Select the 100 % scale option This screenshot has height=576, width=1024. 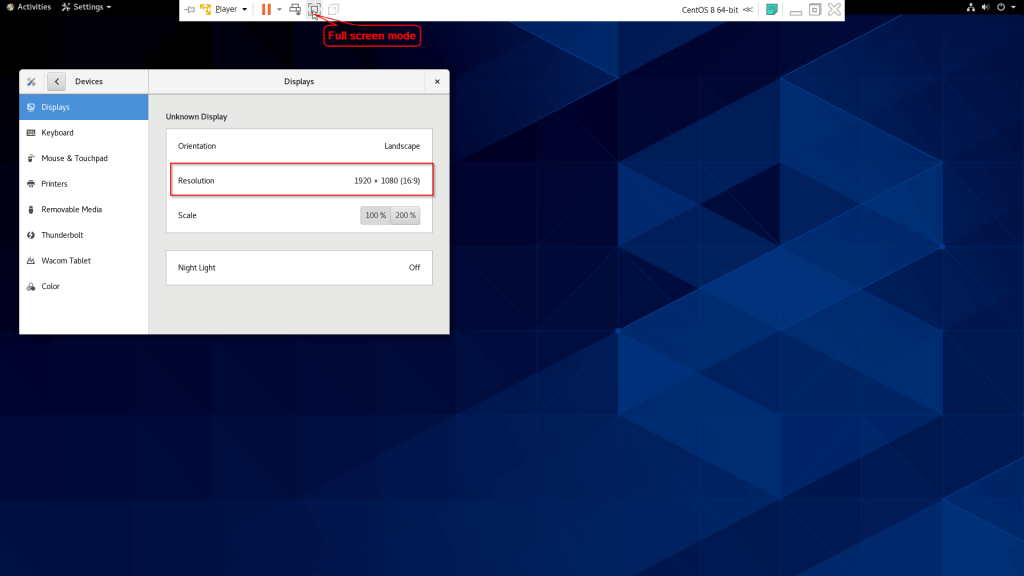tap(375, 215)
